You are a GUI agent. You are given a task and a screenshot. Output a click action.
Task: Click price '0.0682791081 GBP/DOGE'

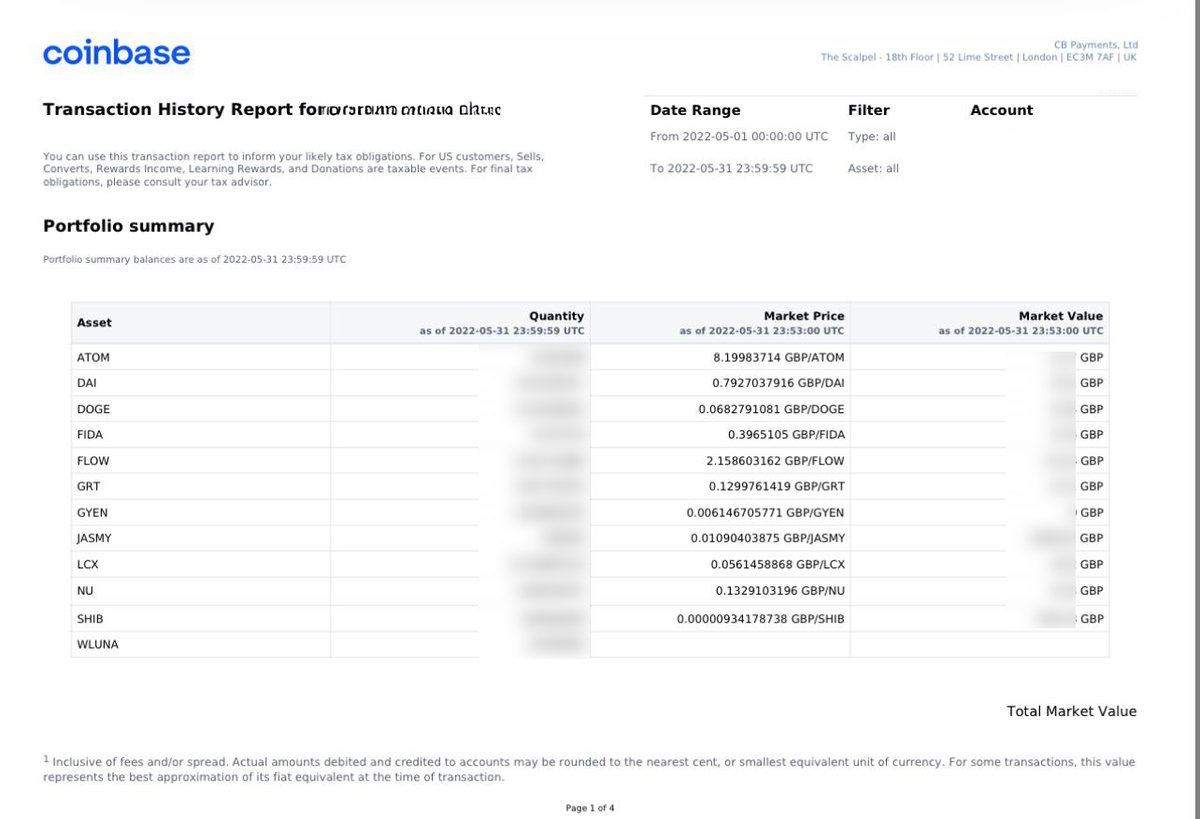point(771,409)
